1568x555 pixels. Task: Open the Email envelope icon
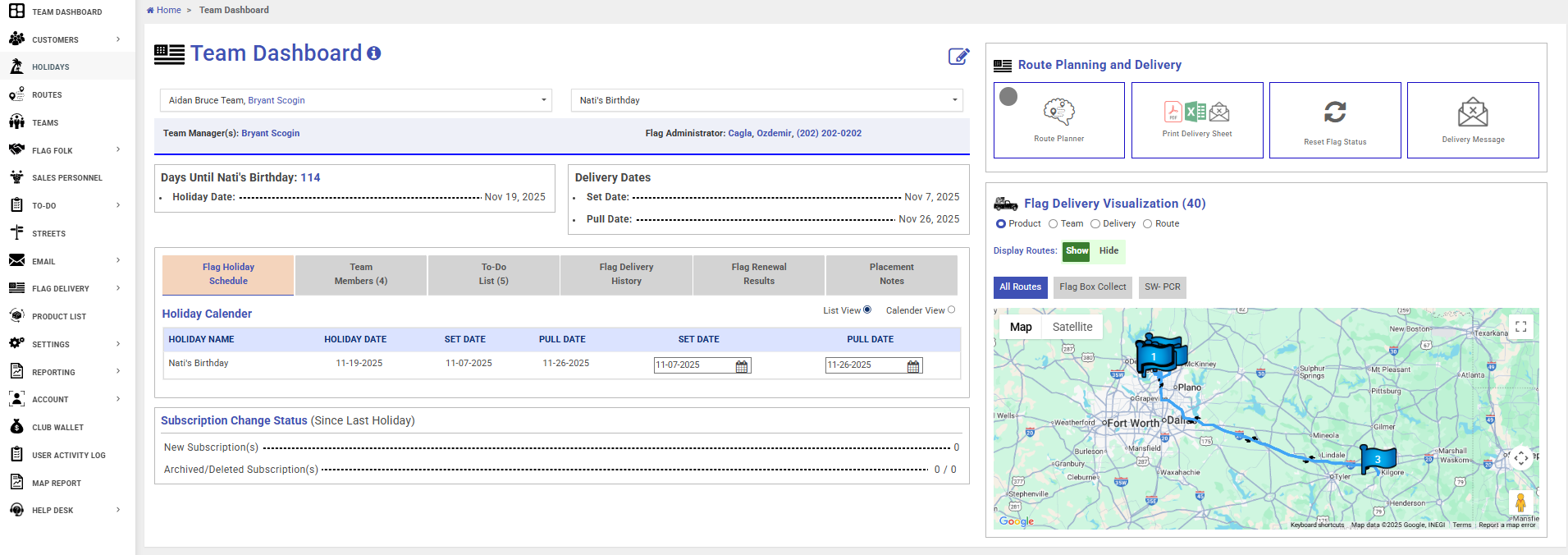point(16,260)
